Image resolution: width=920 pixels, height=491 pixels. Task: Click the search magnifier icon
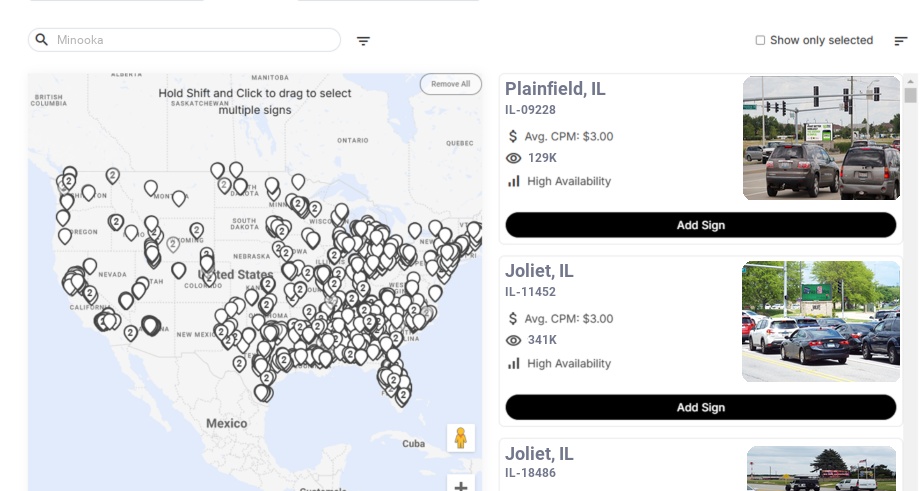tap(41, 40)
